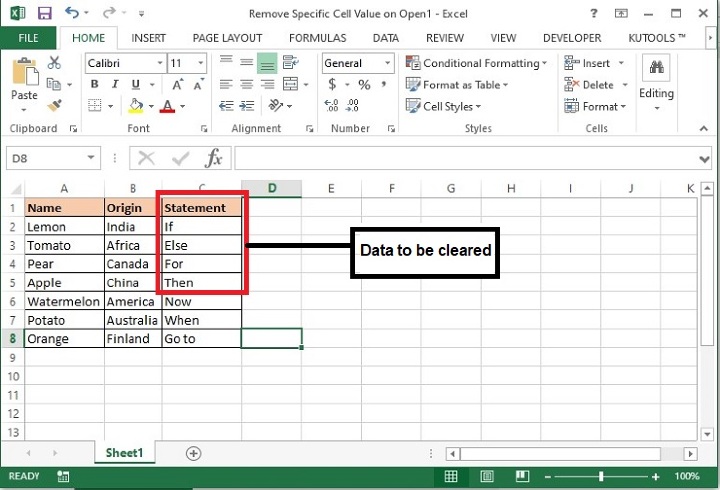This screenshot has height=490, width=720.
Task: Switch to Page Layout view in status bar
Action: 487,477
